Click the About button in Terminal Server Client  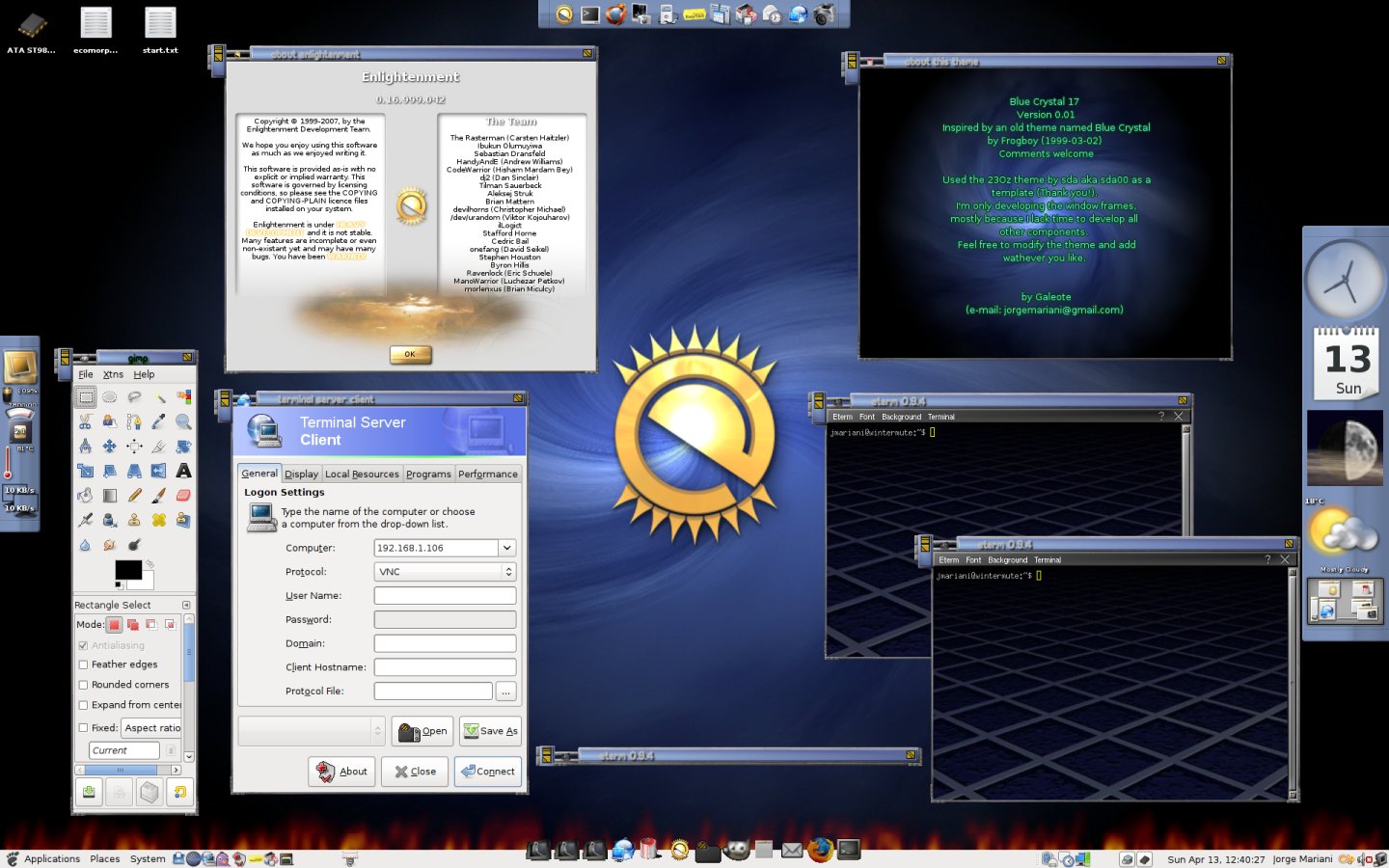(x=342, y=772)
